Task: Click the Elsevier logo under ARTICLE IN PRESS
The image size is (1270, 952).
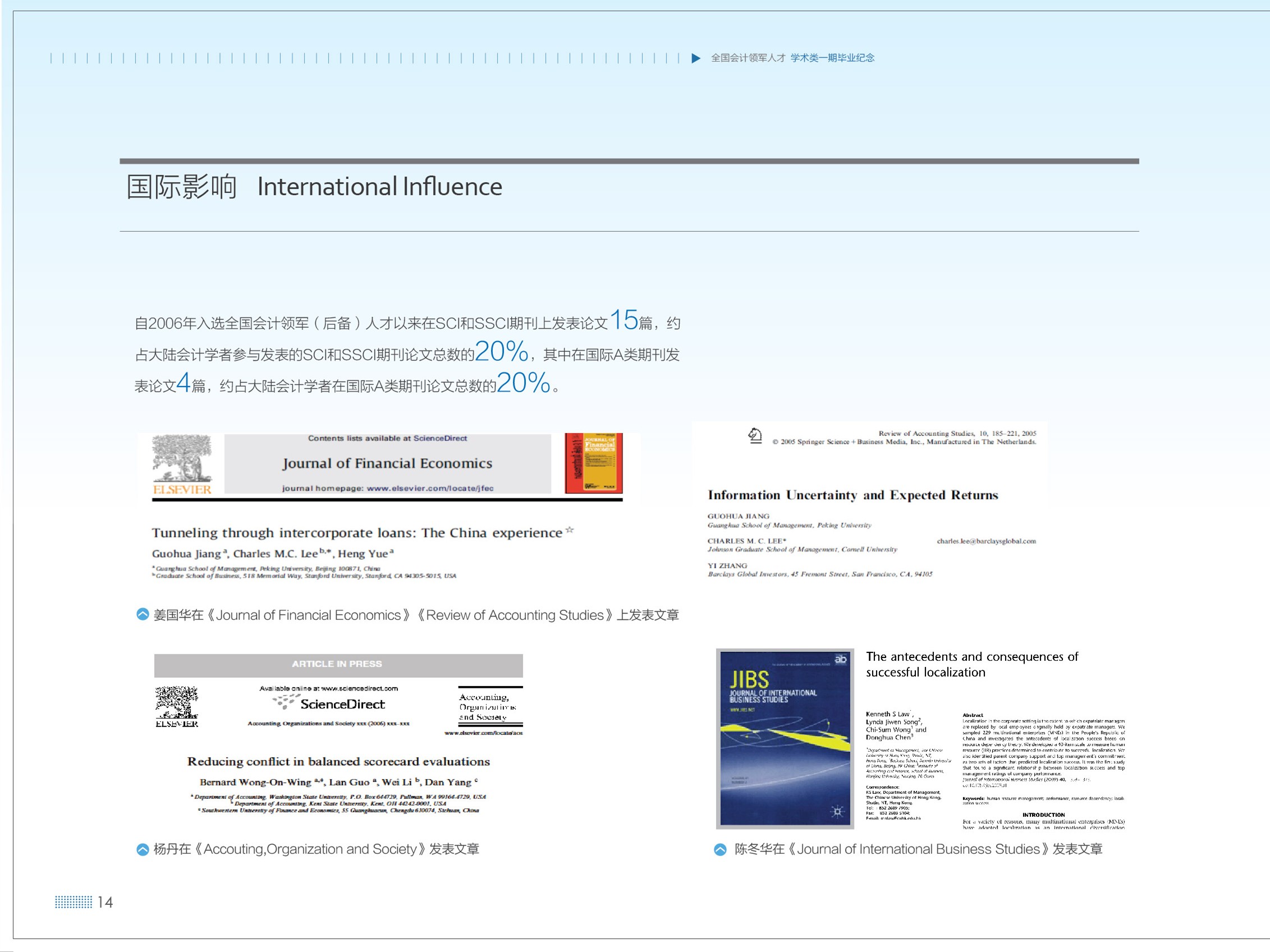Action: coord(177,706)
